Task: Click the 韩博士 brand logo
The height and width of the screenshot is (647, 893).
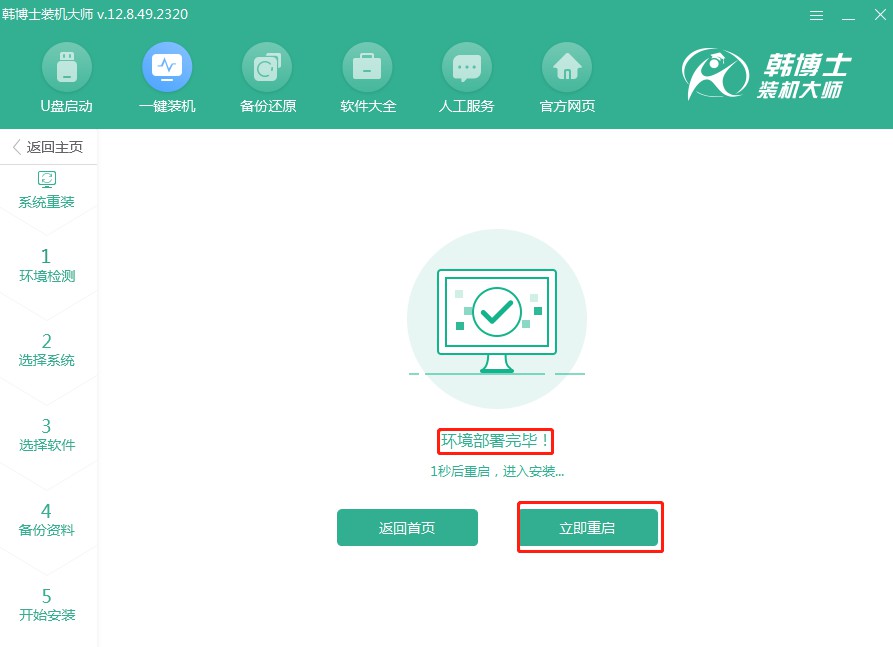Action: pos(766,76)
